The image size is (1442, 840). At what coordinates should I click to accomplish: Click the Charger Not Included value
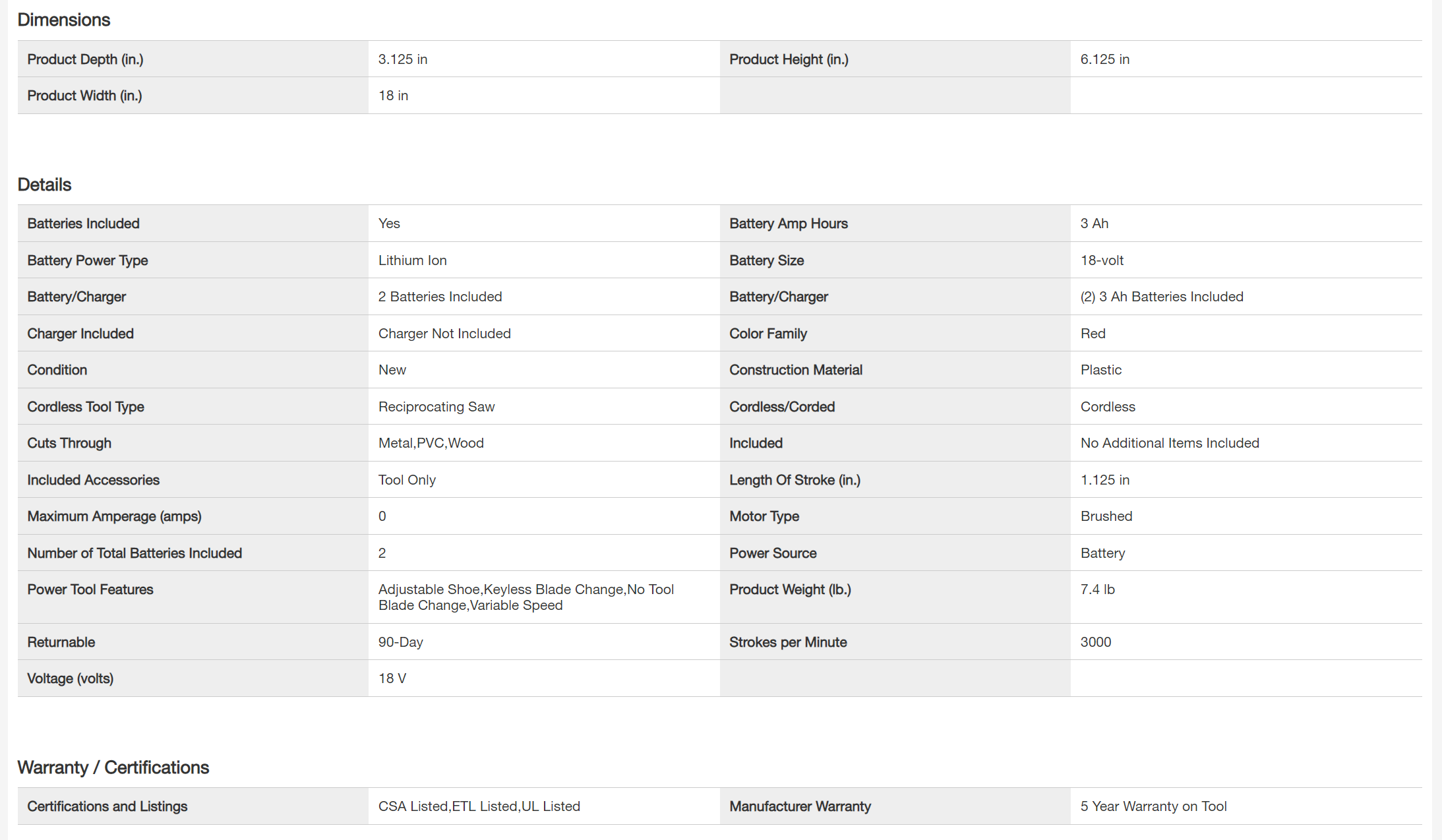click(x=444, y=334)
